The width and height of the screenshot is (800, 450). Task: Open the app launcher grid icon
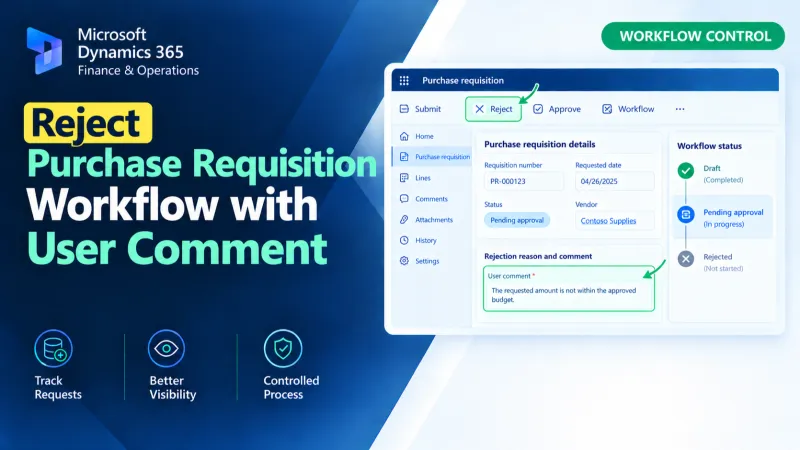(x=404, y=81)
